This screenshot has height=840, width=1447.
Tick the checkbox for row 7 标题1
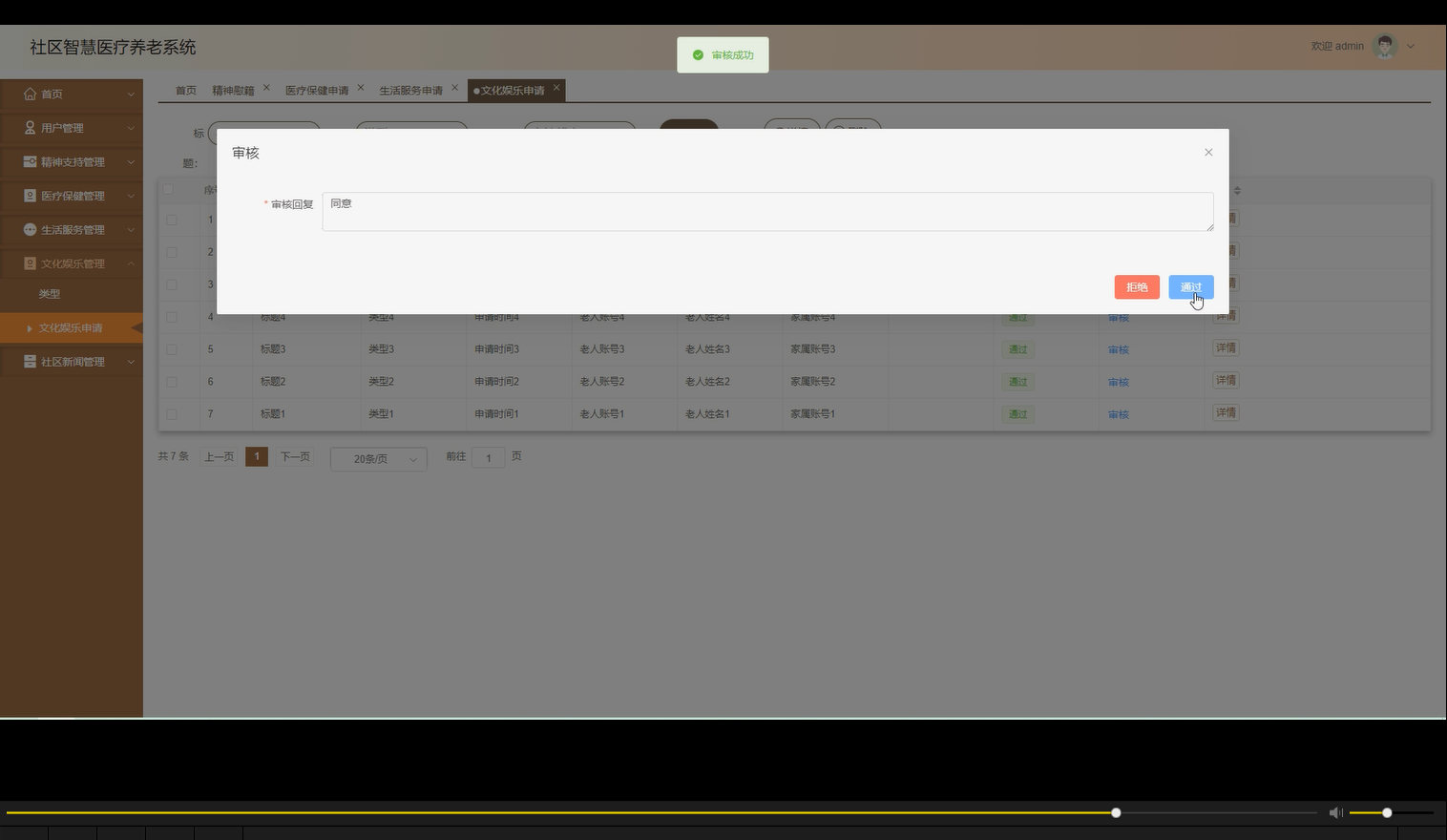point(172,414)
